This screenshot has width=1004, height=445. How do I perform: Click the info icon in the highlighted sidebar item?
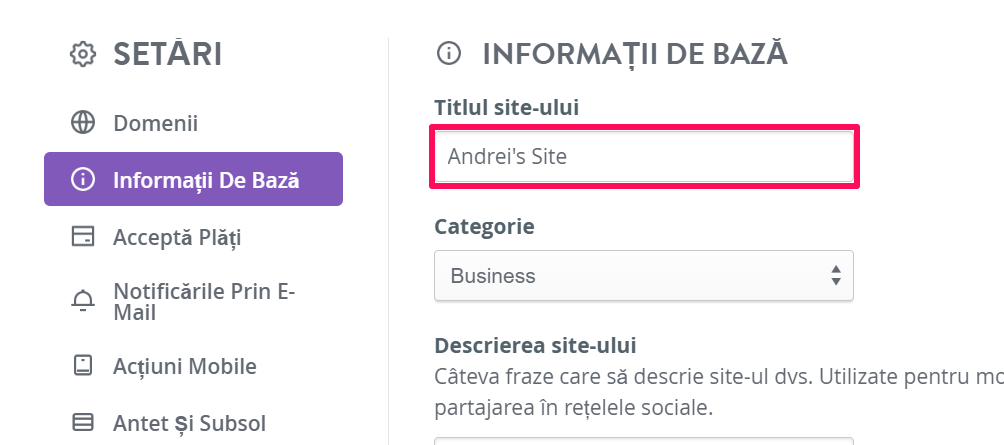tap(83, 179)
